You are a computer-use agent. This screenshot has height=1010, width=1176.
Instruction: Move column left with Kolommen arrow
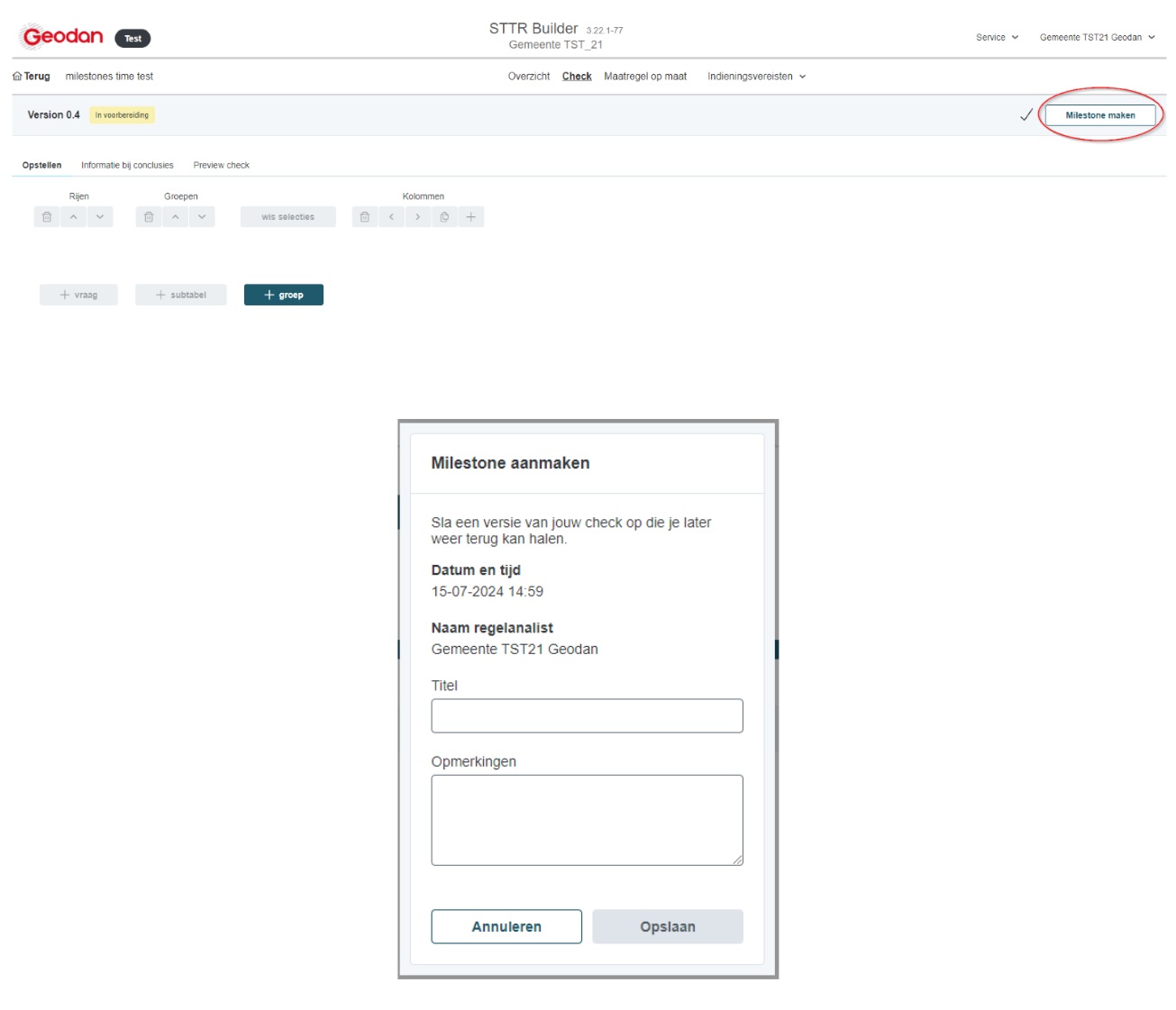(x=391, y=217)
